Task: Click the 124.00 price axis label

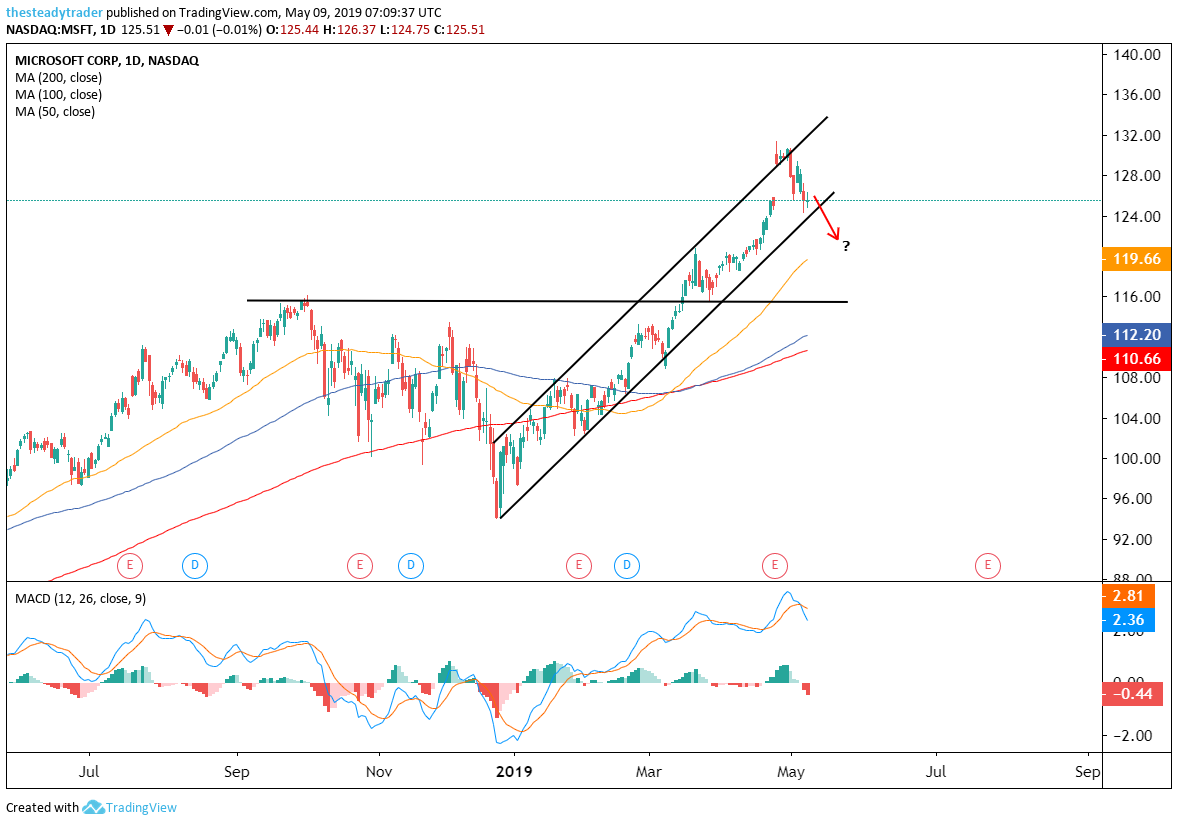Action: click(x=1137, y=216)
